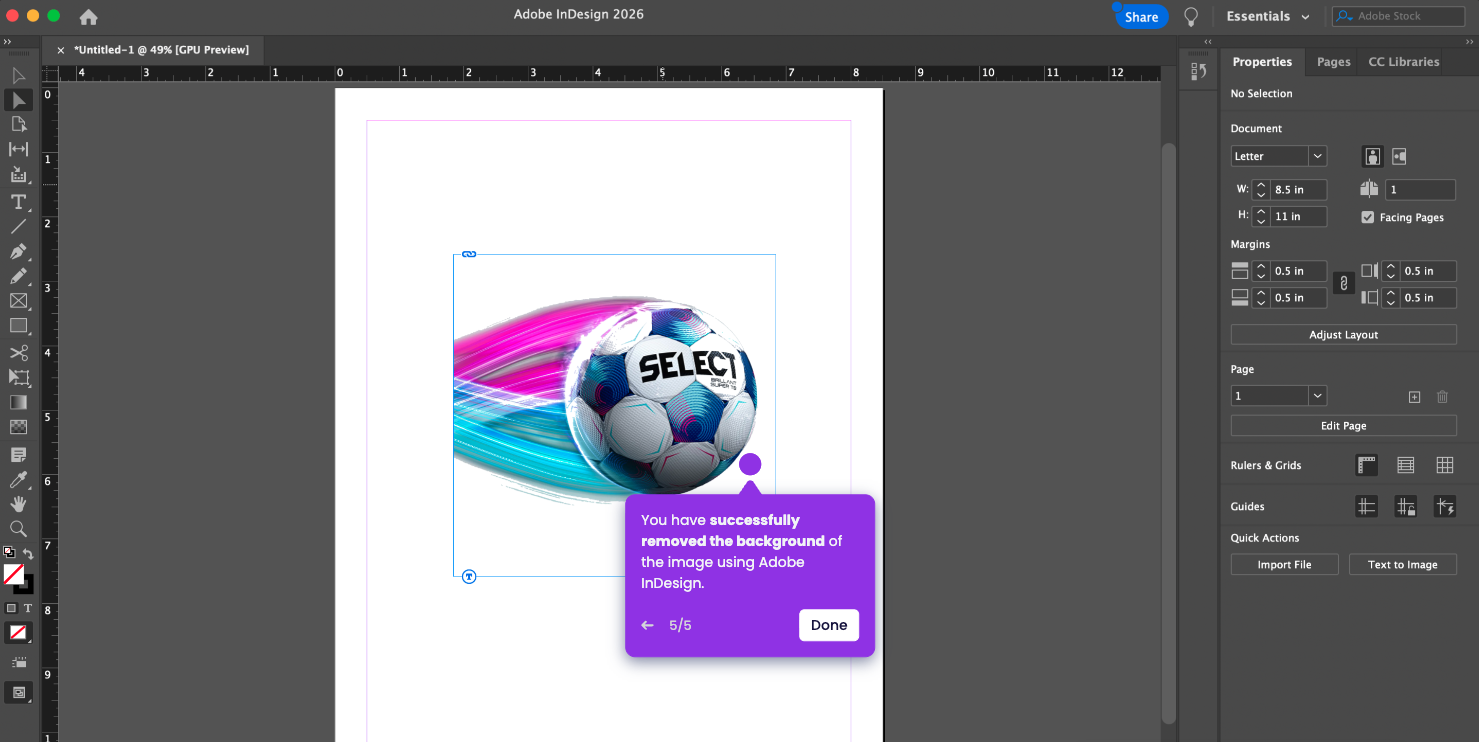Screen dimensions: 1479x742
Task: Click the Text to Image button
Action: point(1402,565)
